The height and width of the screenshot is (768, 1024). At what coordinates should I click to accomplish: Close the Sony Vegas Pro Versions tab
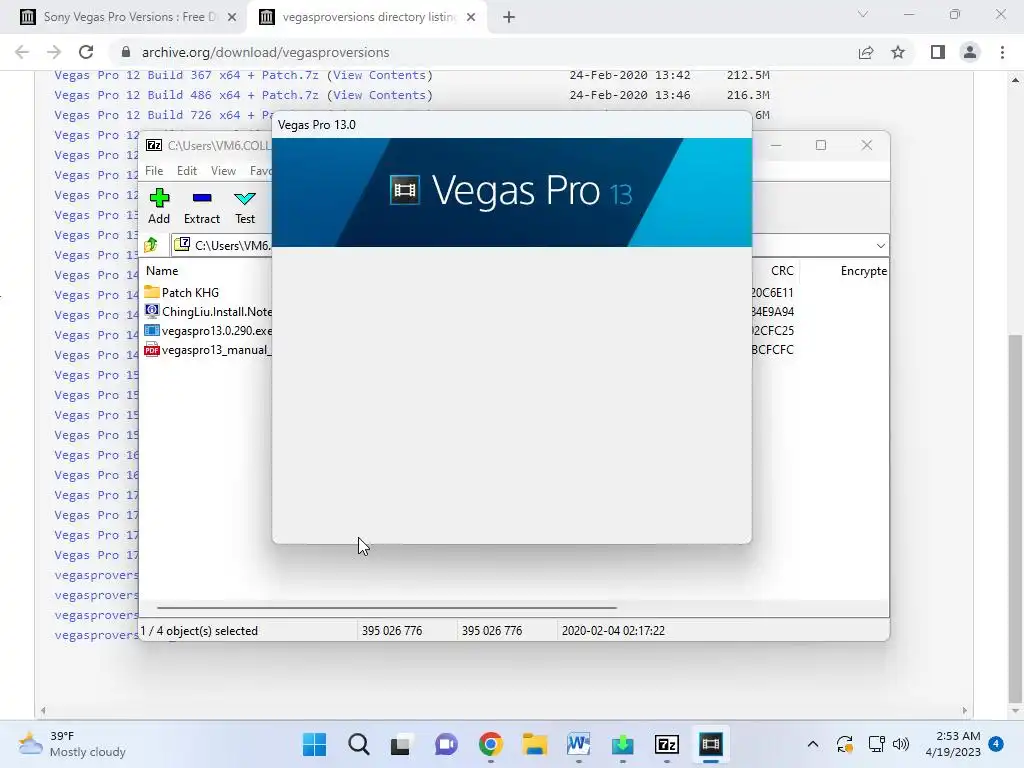[232, 17]
